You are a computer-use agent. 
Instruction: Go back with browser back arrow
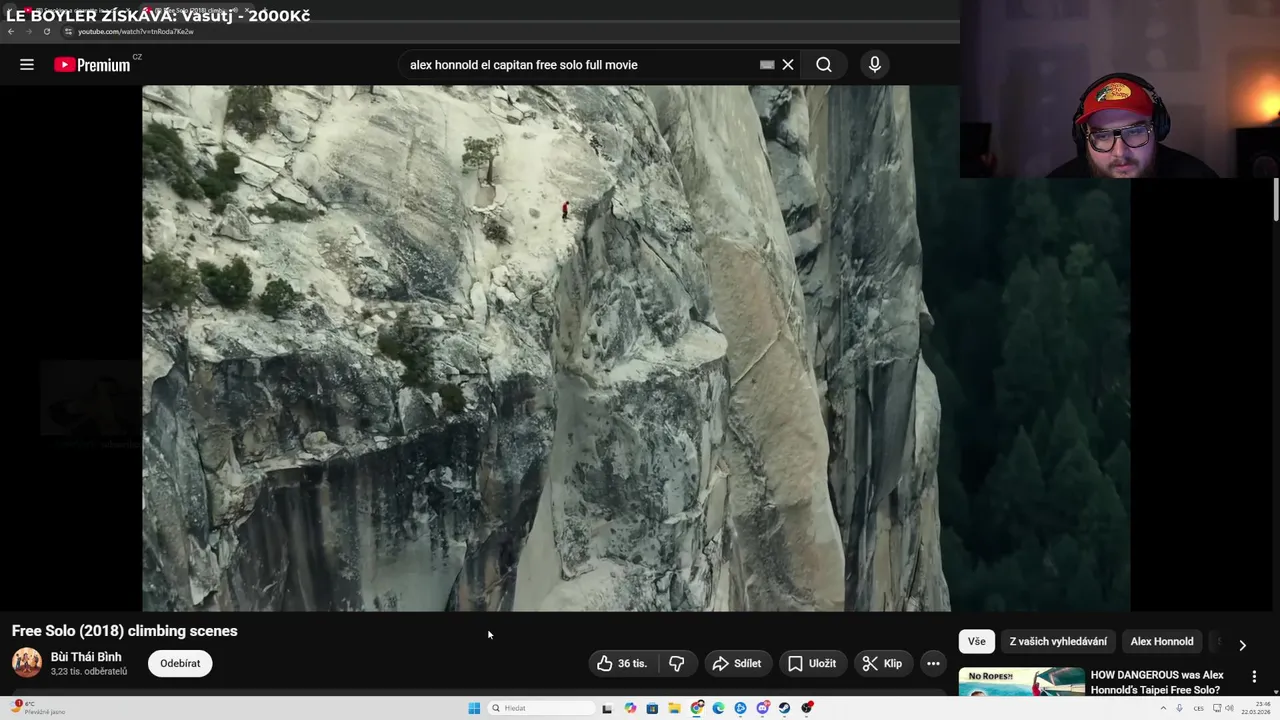coord(11,31)
